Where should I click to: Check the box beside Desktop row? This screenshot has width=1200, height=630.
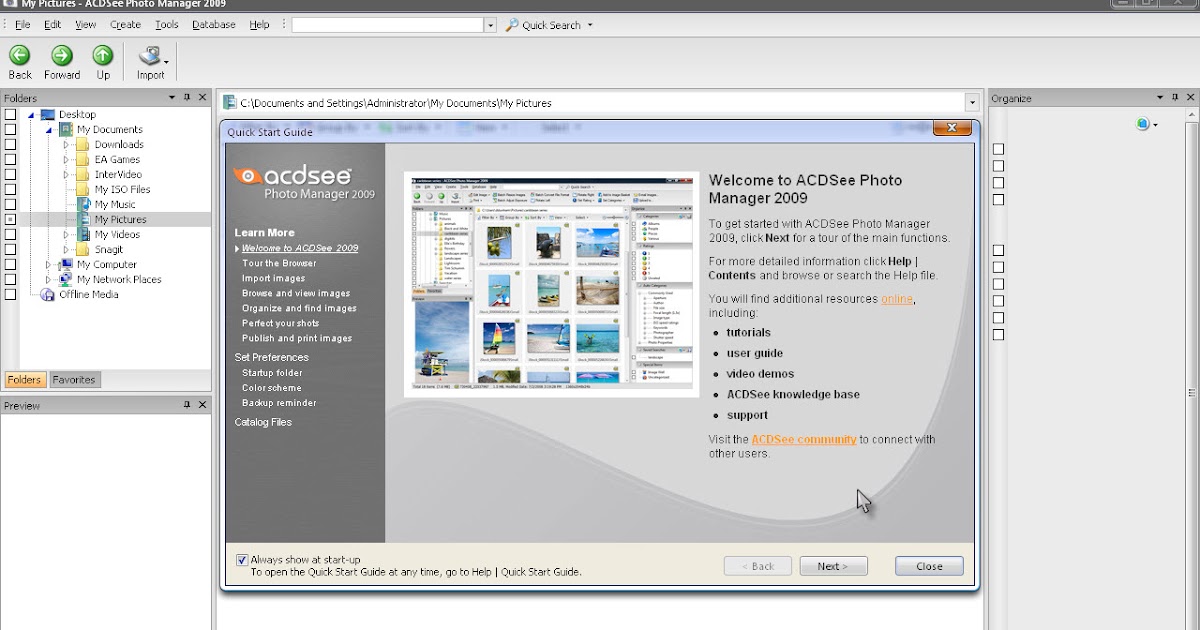[x=10, y=114]
